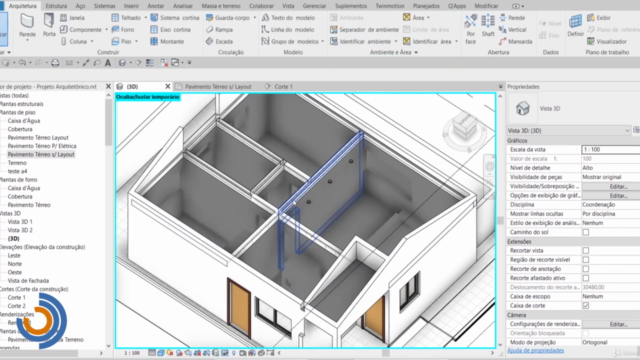Image resolution: width=640 pixels, height=360 pixels.
Task: Open Grupo de modelos tool
Action: click(x=290, y=42)
